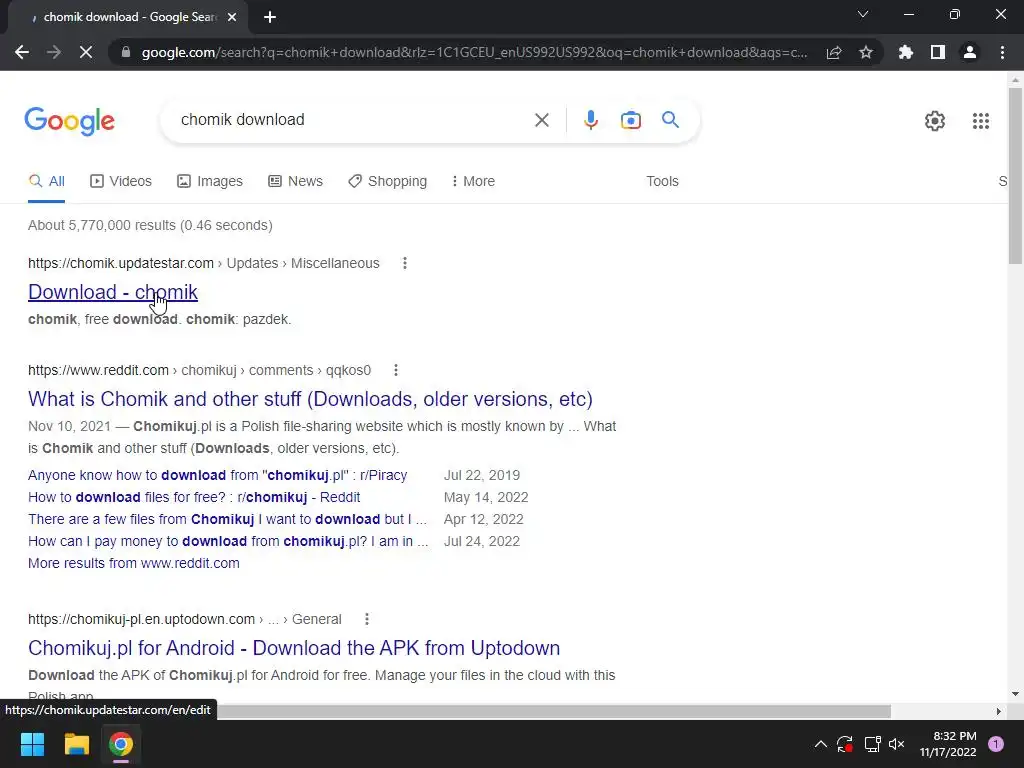The image size is (1024, 768).
Task: Switch to the Videos tab
Action: (121, 182)
